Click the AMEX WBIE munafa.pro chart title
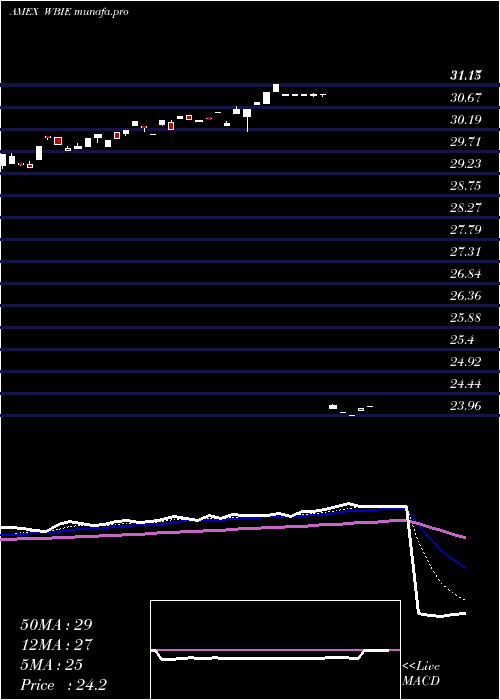500x700 pixels. tap(69, 12)
